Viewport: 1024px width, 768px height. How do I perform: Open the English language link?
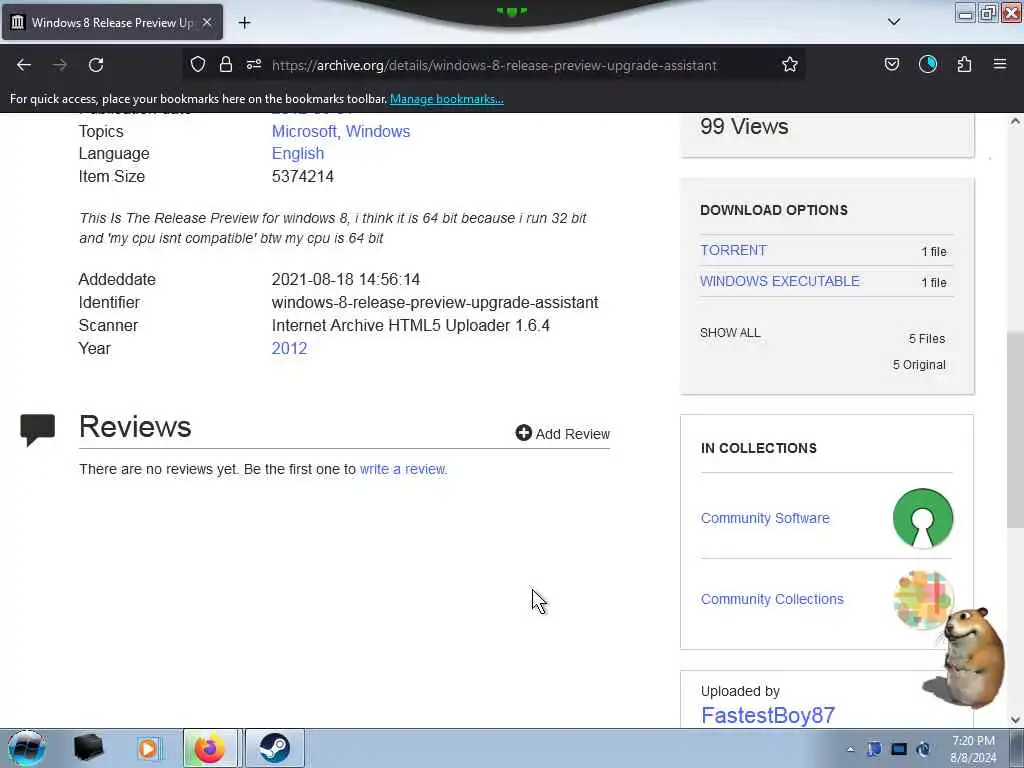[298, 153]
